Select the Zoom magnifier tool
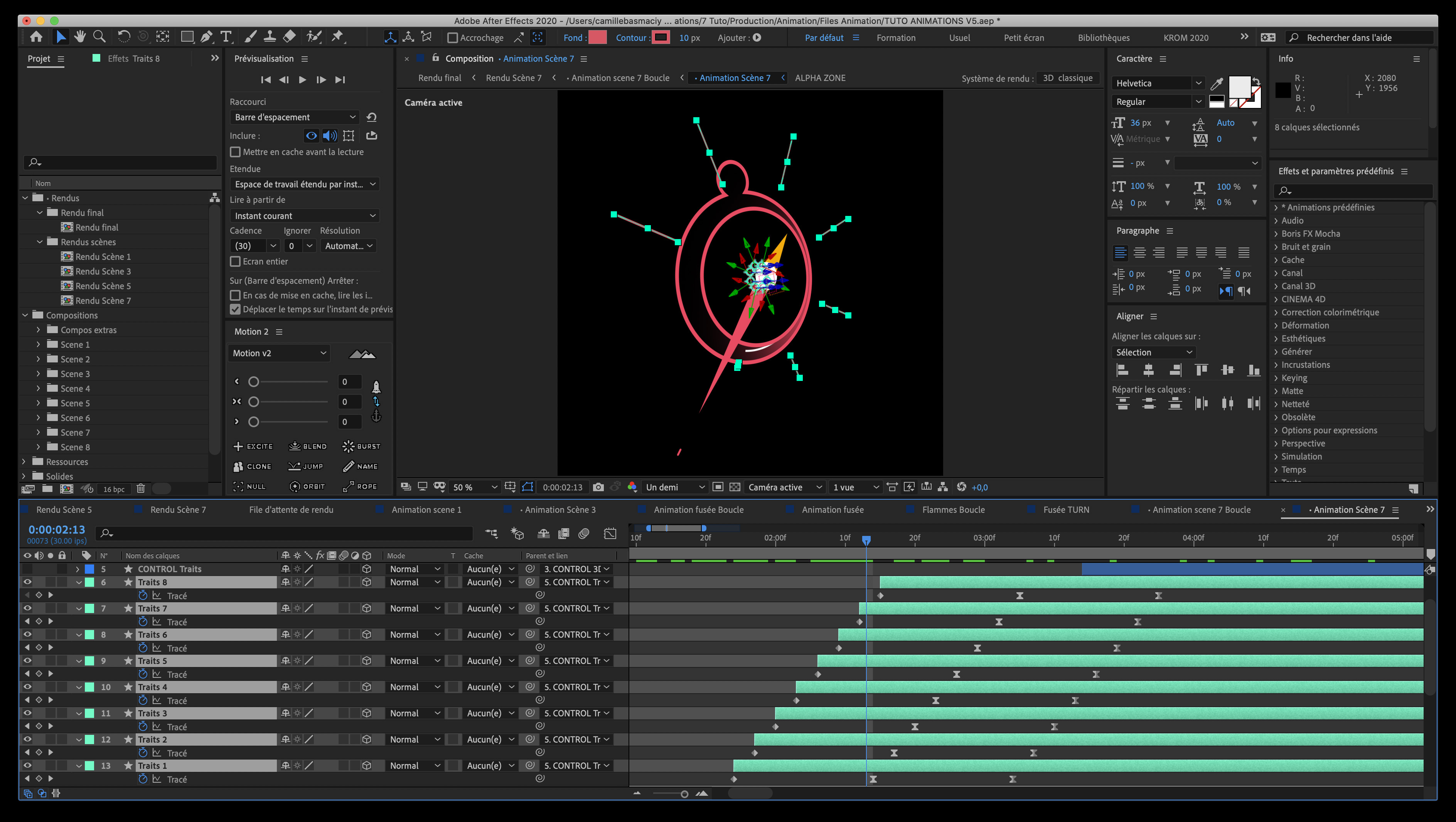The image size is (1456, 822). coord(99,37)
